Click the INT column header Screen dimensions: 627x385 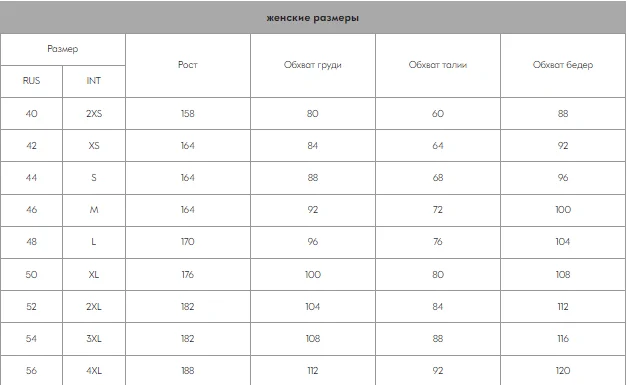(94, 81)
